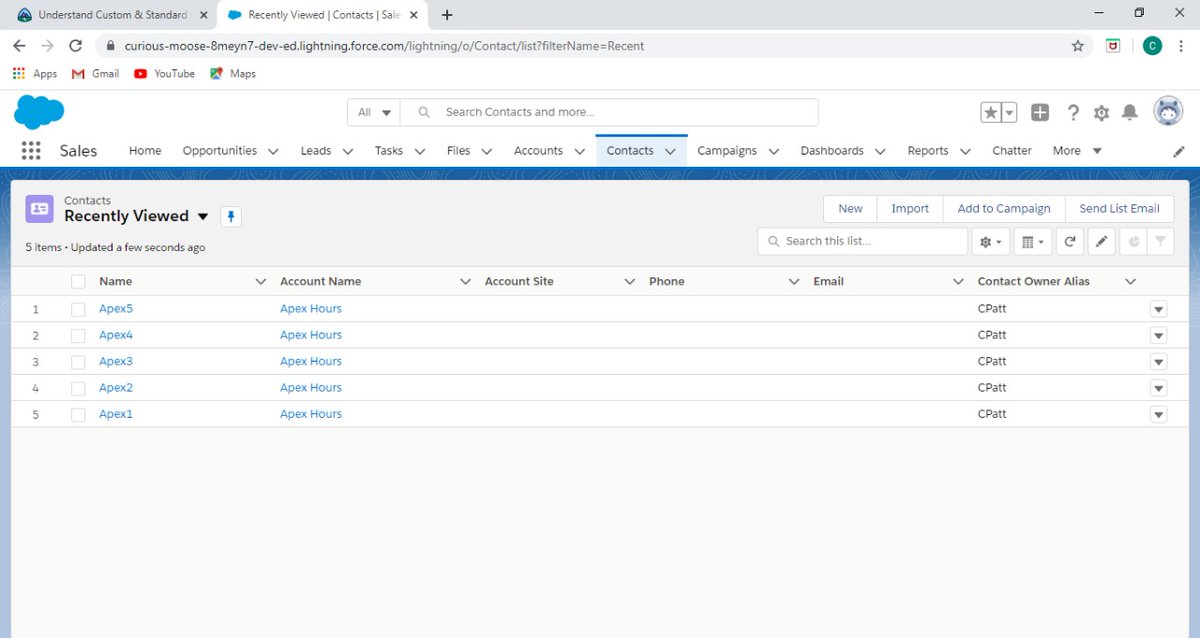The image size is (1200, 638).
Task: Expand the More navigation menu
Action: (x=1077, y=151)
